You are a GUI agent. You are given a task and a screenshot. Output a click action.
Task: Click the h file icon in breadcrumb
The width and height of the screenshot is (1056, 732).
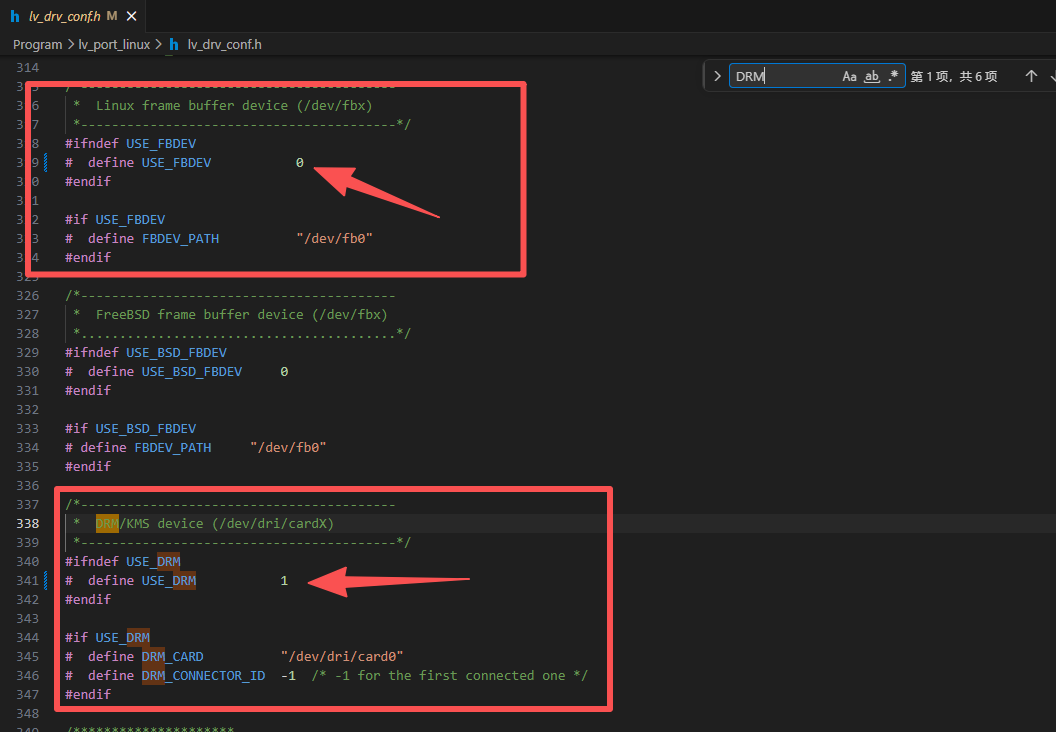[174, 44]
